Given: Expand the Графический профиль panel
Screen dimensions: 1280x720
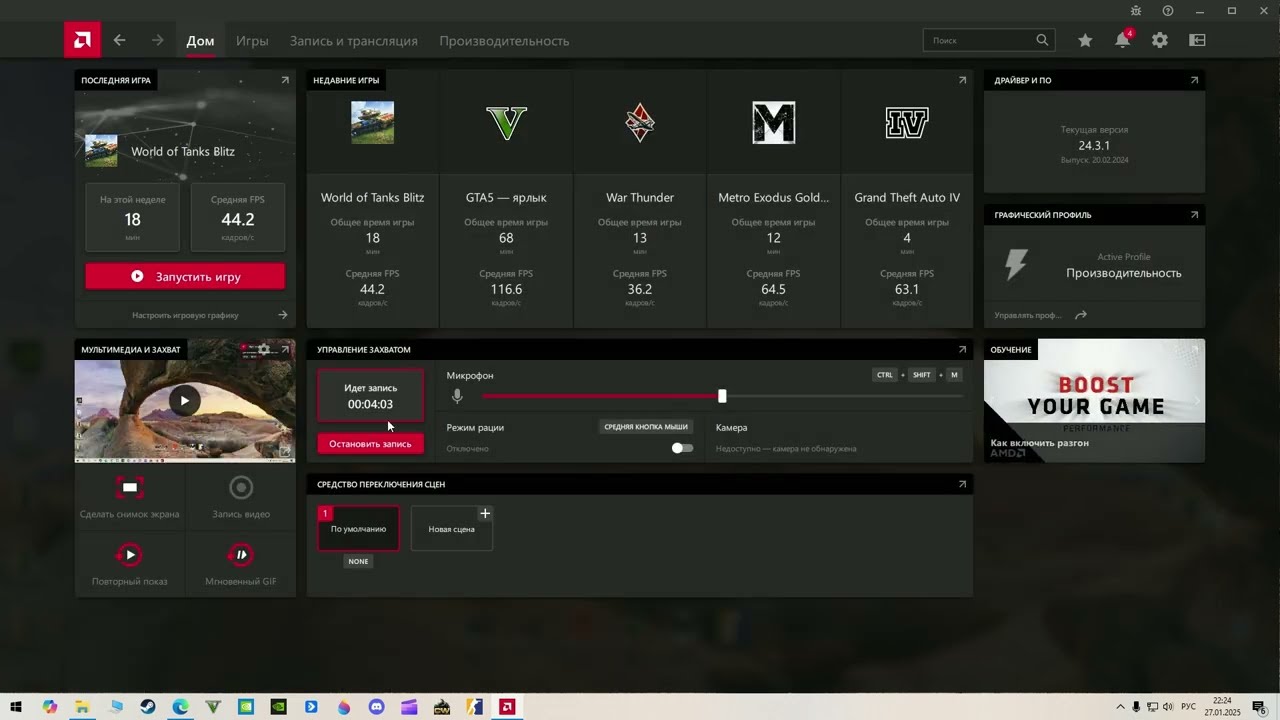Looking at the screenshot, I should pyautogui.click(x=1194, y=215).
